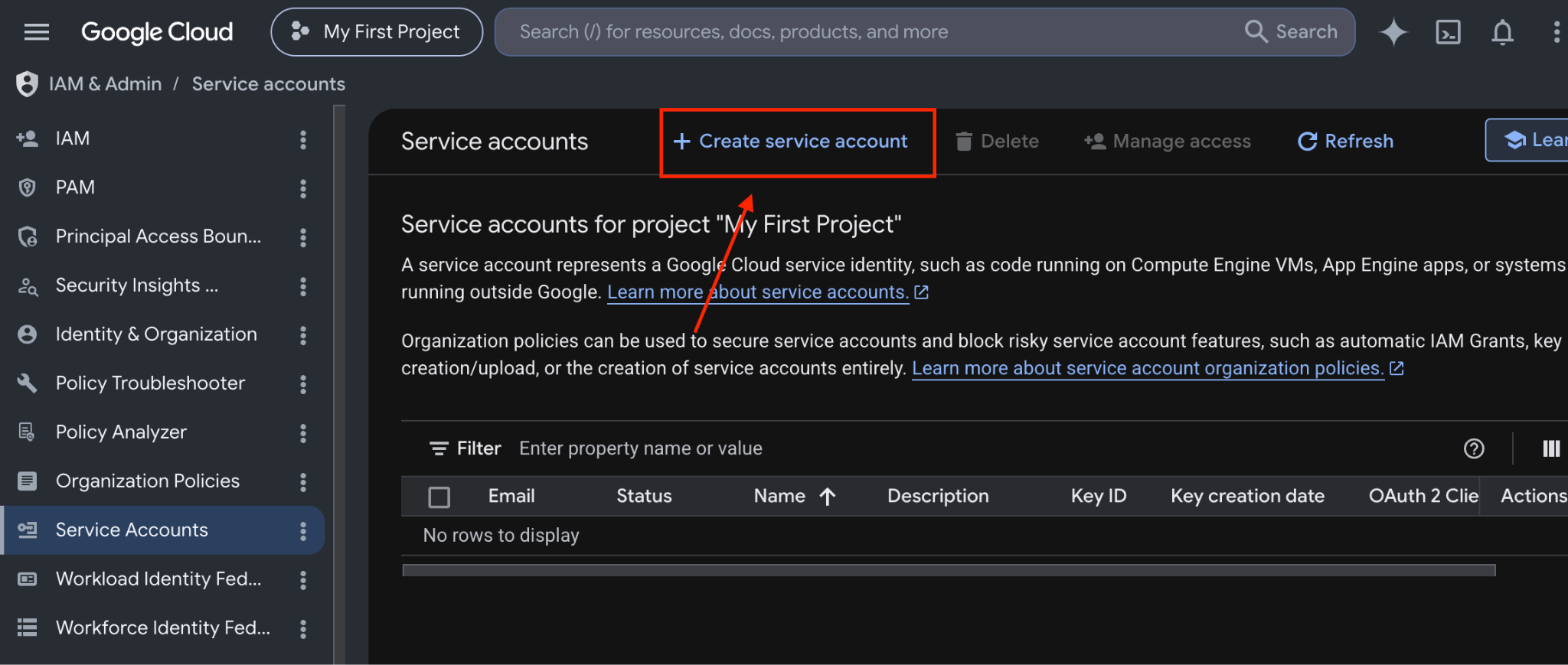The image size is (1568, 665).
Task: Sort by the Email column header
Action: (x=511, y=496)
